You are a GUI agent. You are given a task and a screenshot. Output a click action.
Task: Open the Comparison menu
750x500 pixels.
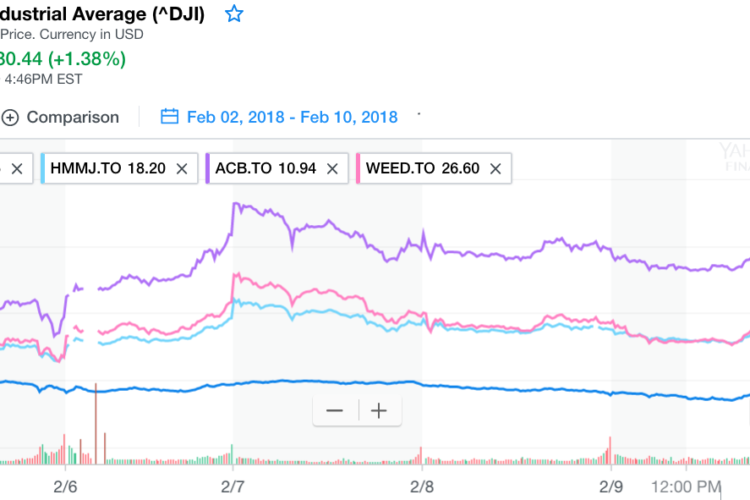(72, 117)
